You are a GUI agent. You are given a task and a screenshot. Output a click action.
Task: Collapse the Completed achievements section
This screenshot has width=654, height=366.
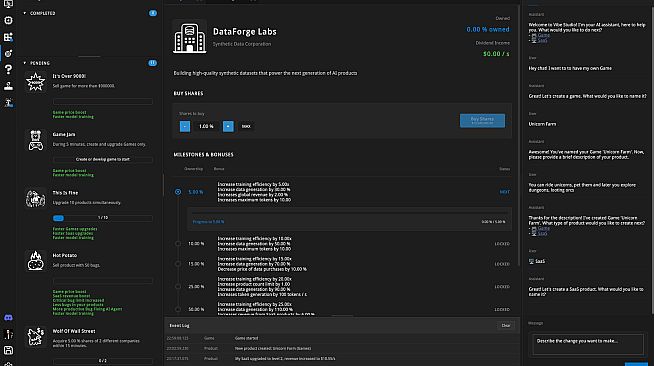click(25, 13)
